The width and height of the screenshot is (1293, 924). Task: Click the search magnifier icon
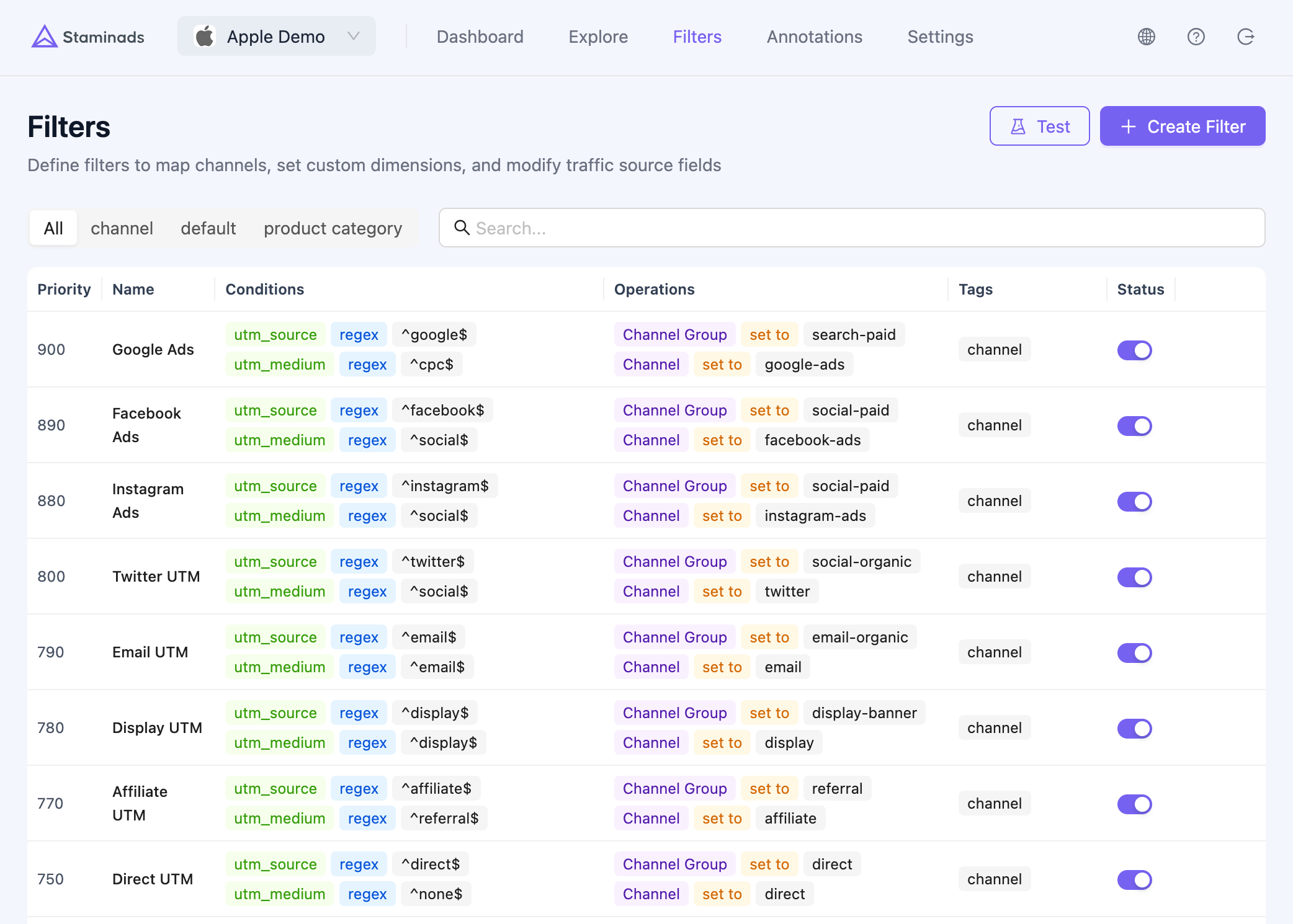click(462, 228)
